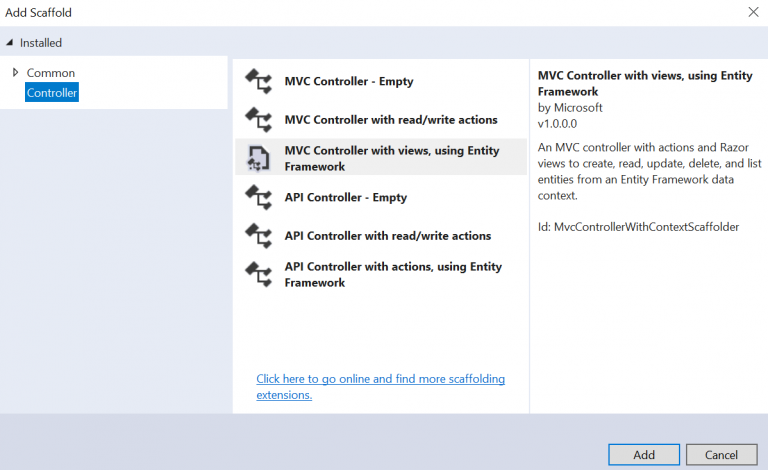Image resolution: width=768 pixels, height=470 pixels.
Task: Close the Add Scaffold dialog
Action: click(753, 12)
